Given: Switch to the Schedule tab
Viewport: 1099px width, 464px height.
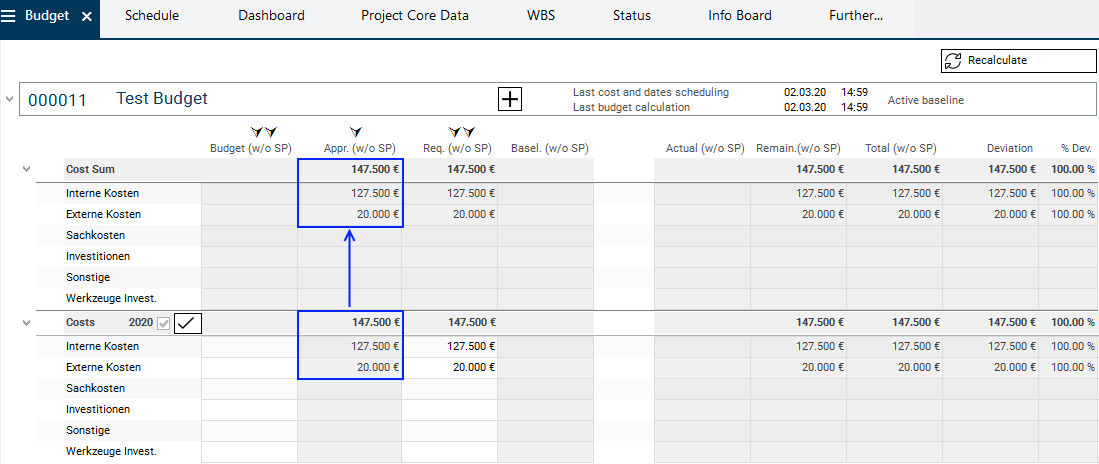Looking at the screenshot, I should [x=151, y=16].
